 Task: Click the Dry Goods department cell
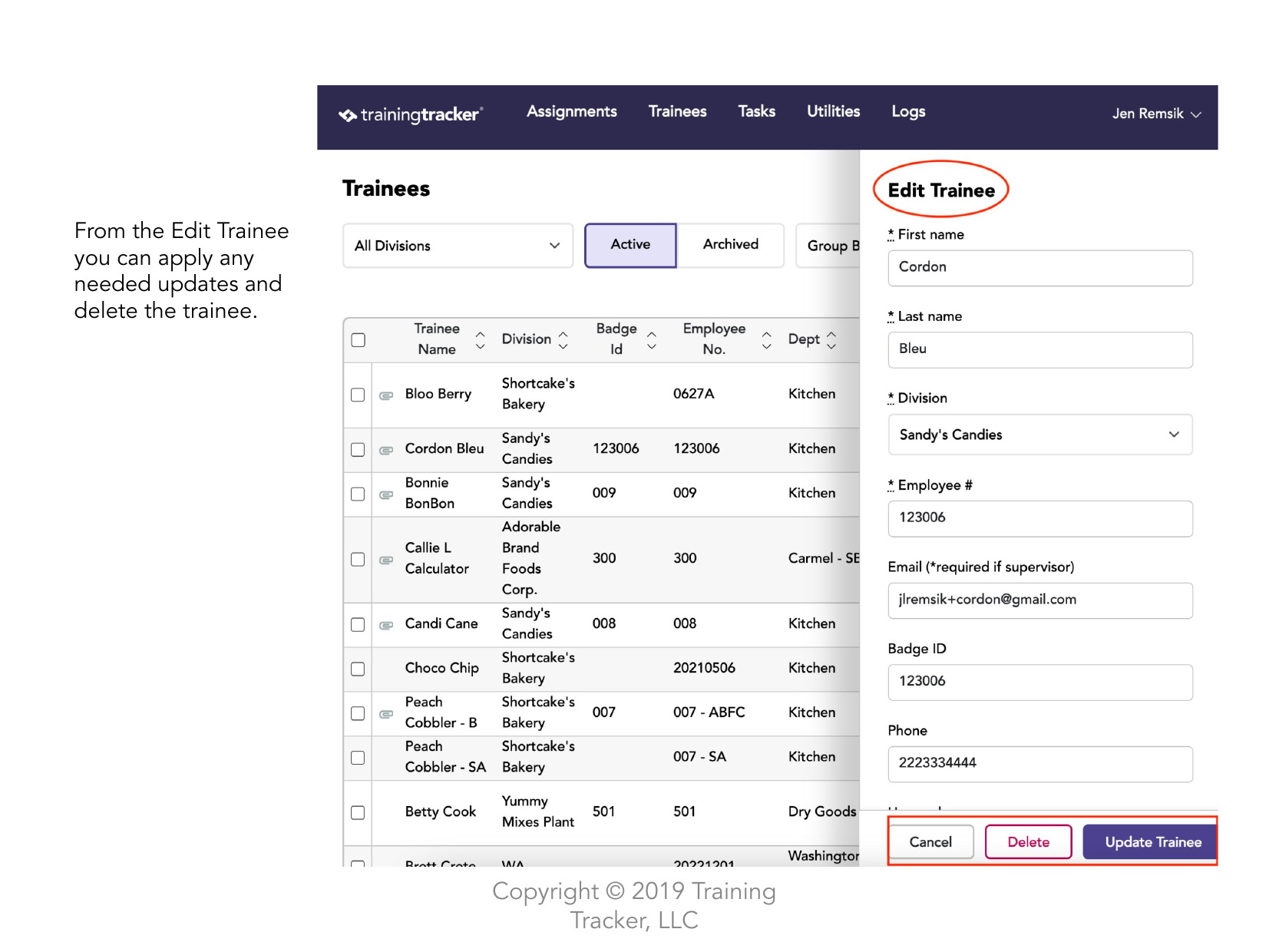tap(822, 812)
